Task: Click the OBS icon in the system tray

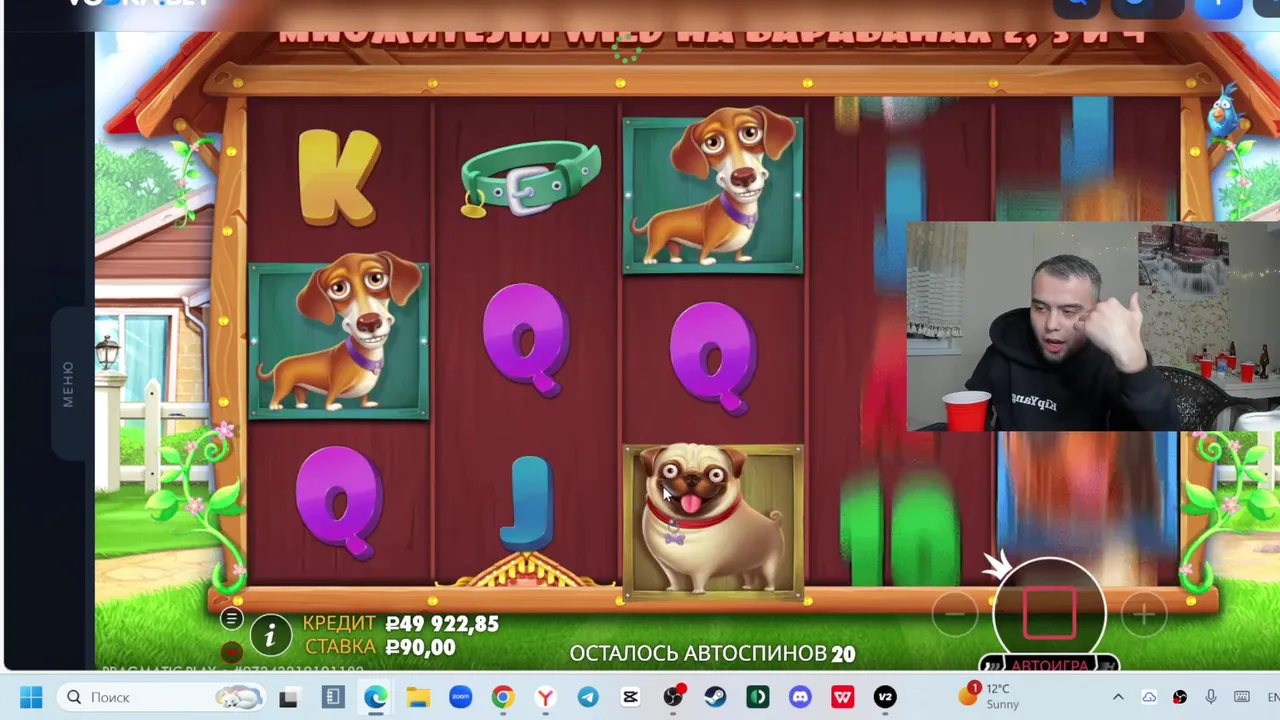Action: click(1180, 697)
